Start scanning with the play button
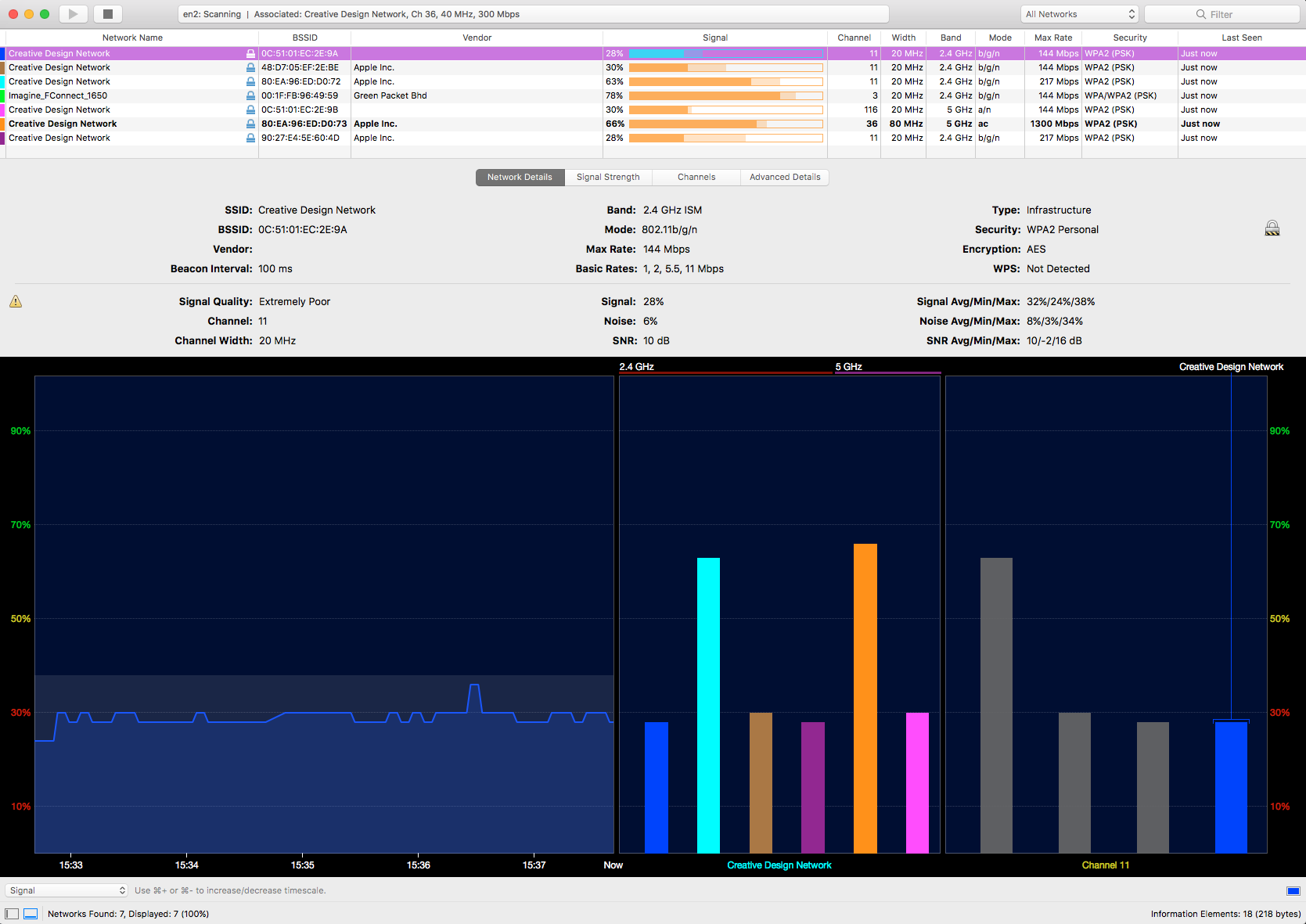1306x924 pixels. click(x=73, y=14)
